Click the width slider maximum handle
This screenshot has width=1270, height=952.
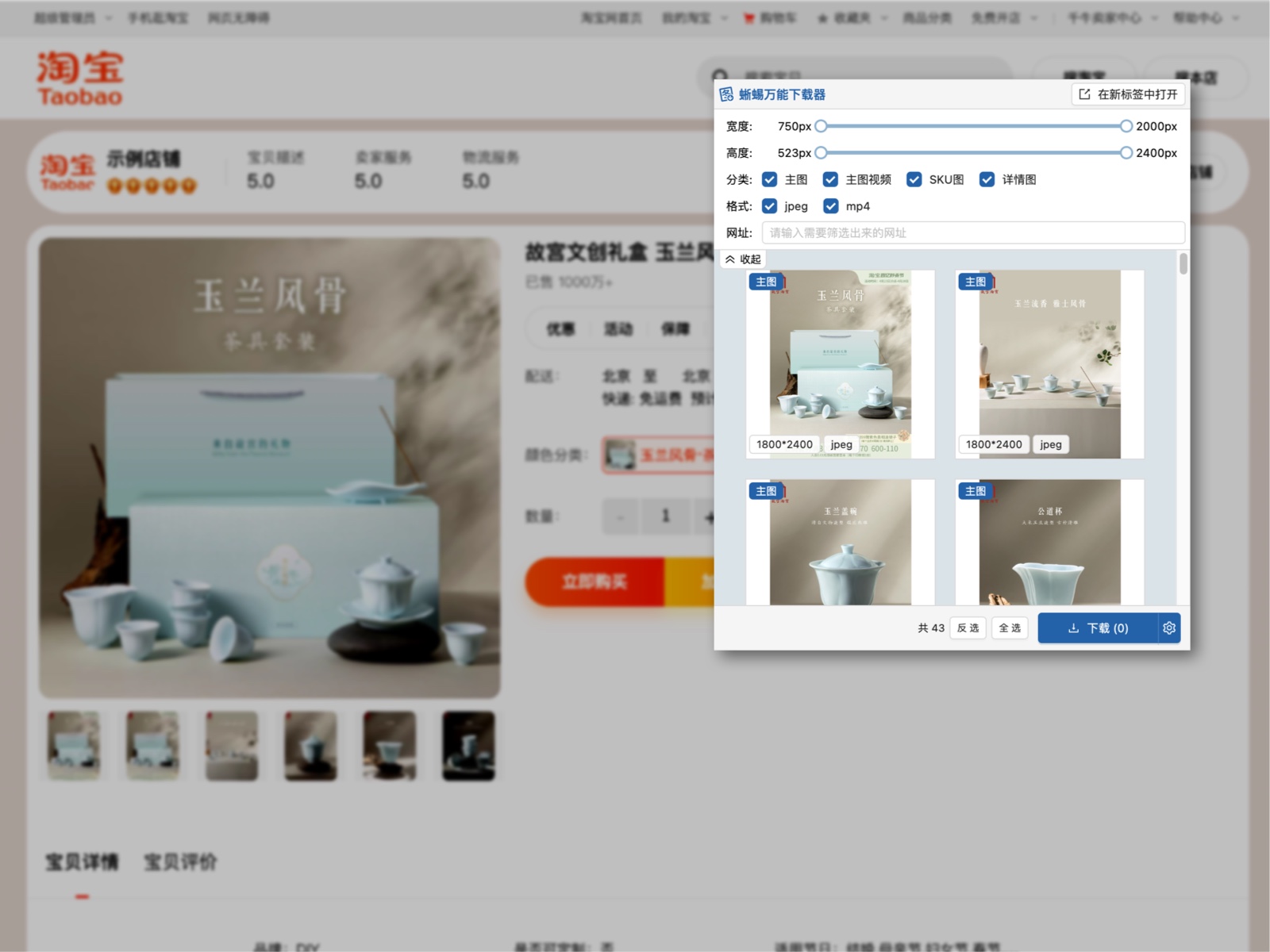coord(1126,126)
